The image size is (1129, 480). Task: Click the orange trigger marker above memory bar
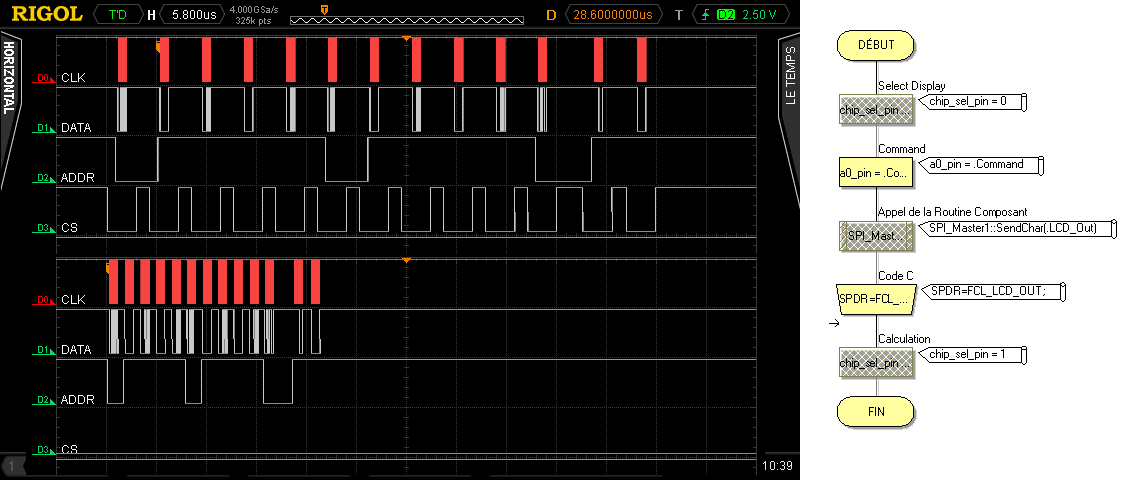coord(325,9)
